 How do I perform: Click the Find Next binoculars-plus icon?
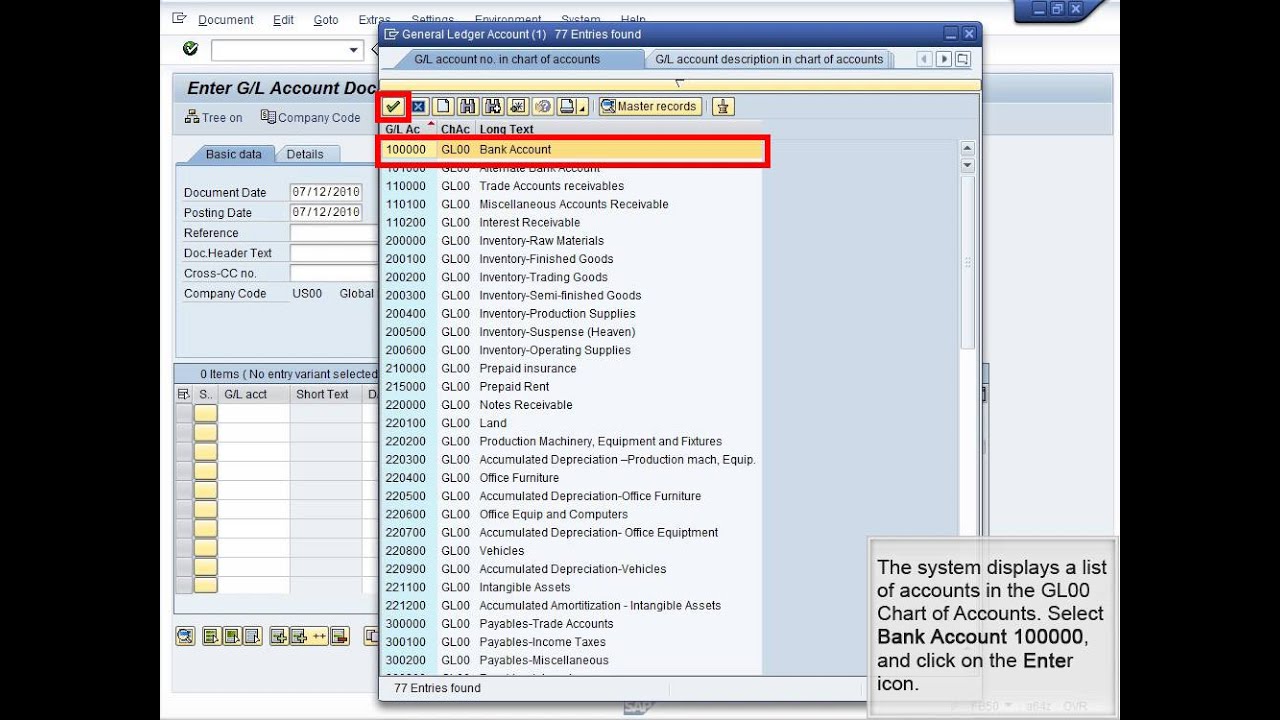(x=492, y=107)
